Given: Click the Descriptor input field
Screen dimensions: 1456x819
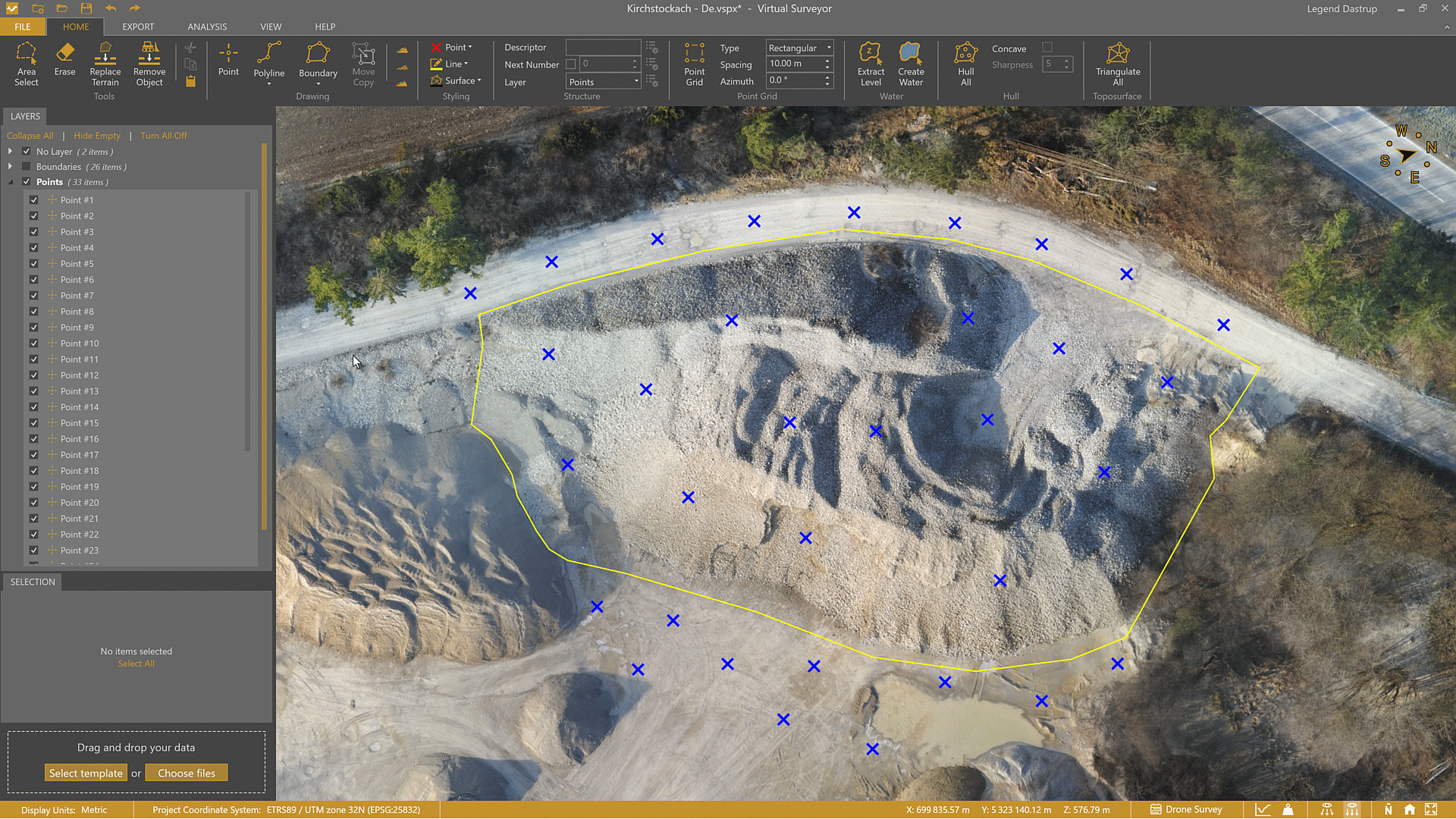Looking at the screenshot, I should pos(603,47).
